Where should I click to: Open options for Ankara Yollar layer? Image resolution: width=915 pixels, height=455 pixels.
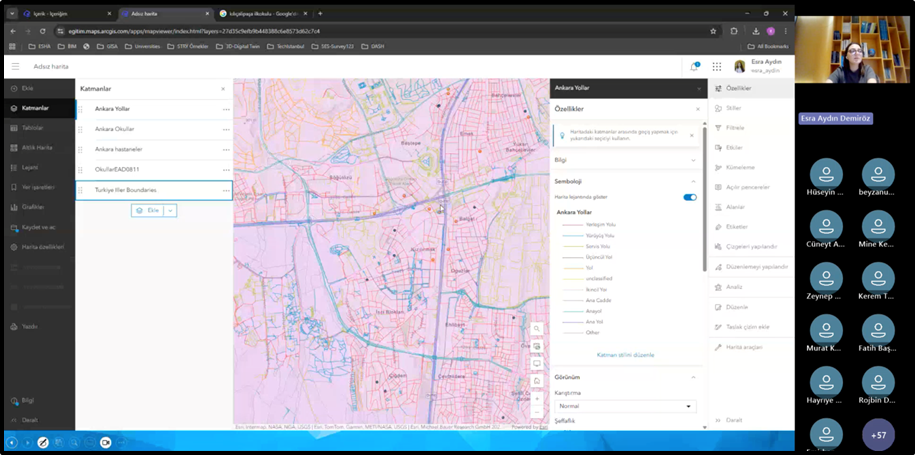tap(226, 109)
